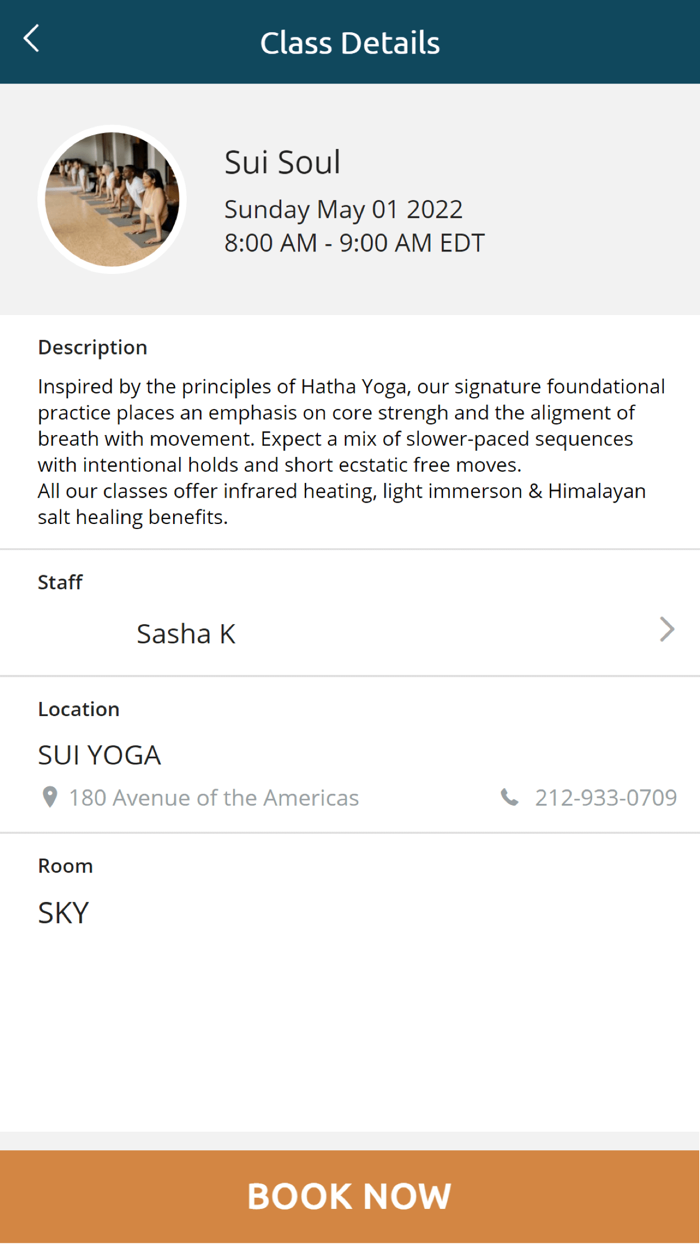Image resolution: width=700 pixels, height=1244 pixels.
Task: Select the SUI YOGA location name
Action: point(99,755)
